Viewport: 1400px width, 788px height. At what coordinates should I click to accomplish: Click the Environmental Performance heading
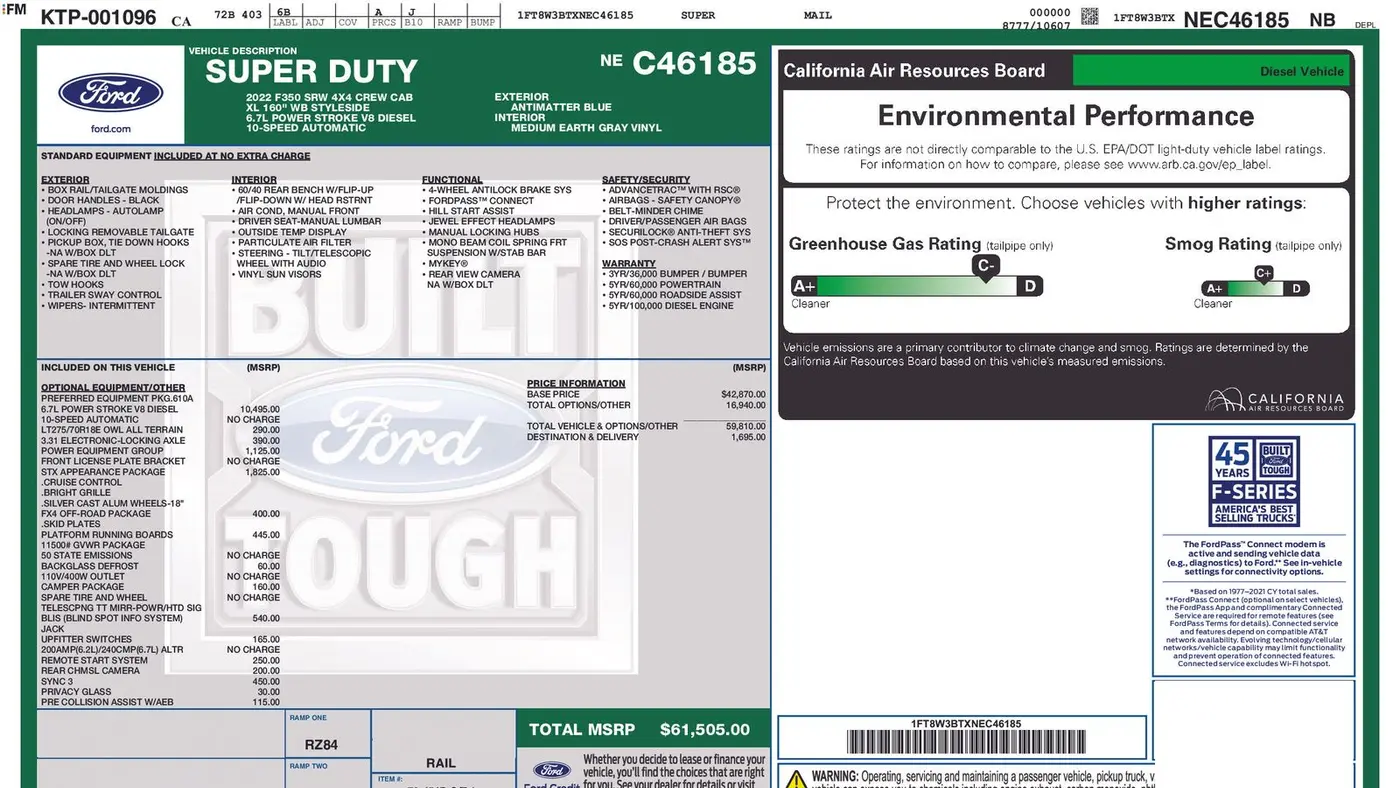1066,116
